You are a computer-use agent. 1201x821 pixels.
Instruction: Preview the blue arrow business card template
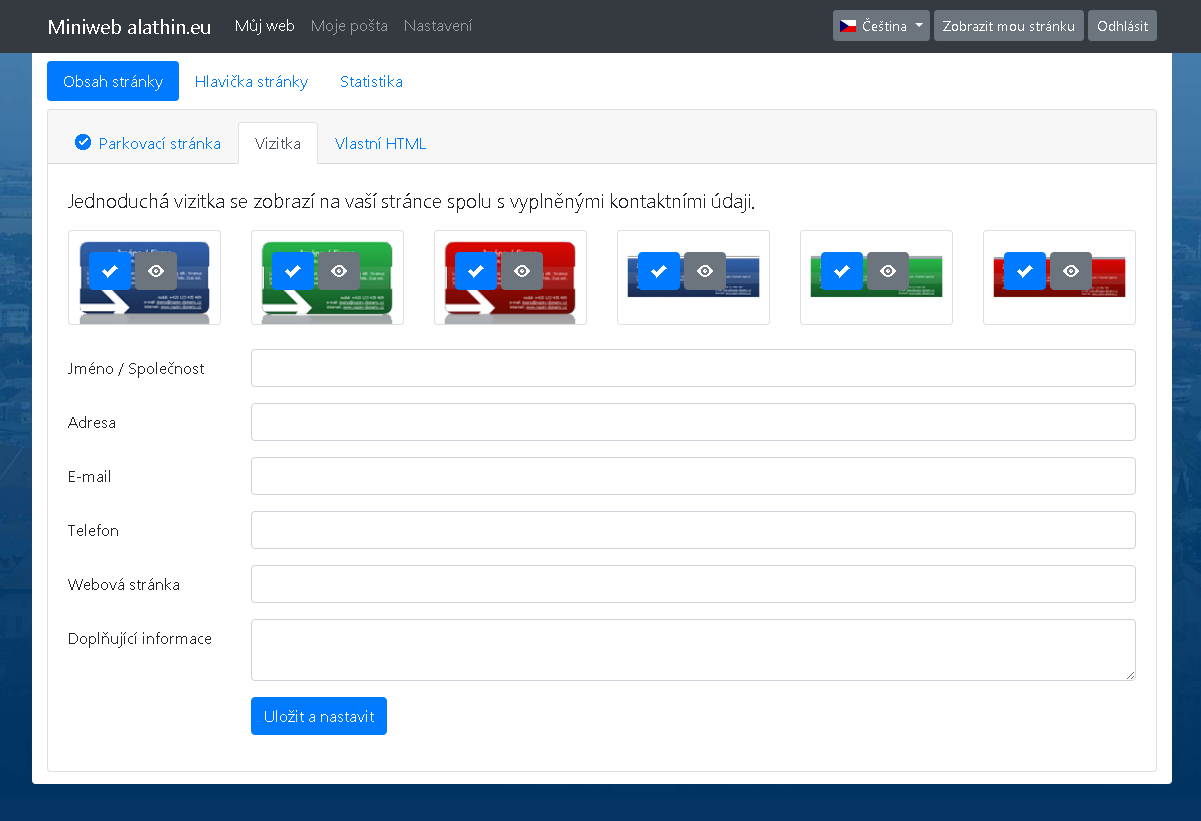[156, 271]
